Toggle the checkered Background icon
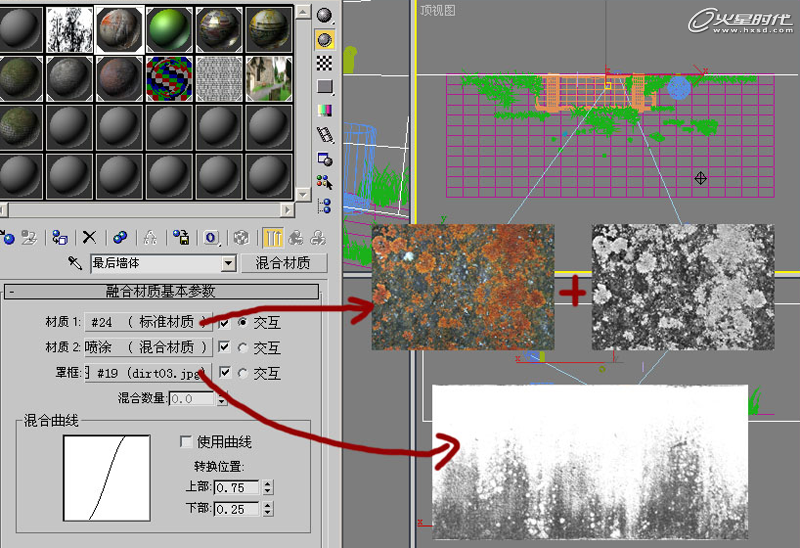This screenshot has height=548, width=800. 324,63
